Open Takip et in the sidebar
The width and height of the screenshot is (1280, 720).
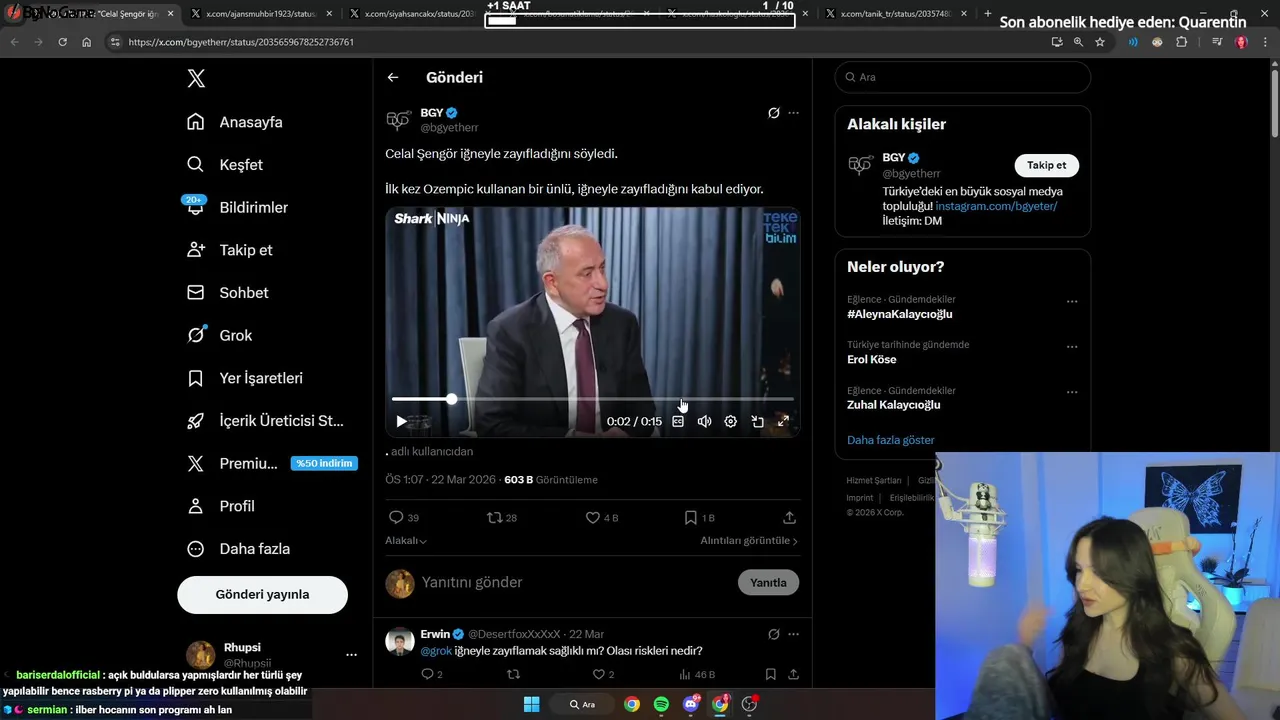pyautogui.click(x=229, y=250)
